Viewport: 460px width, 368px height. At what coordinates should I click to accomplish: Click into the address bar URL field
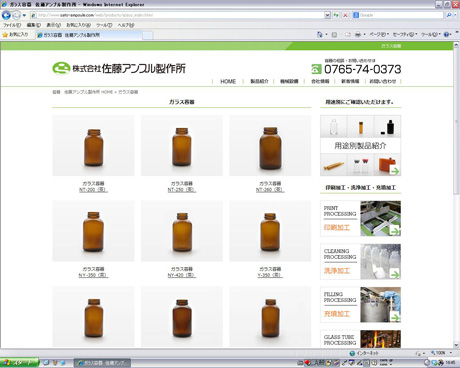(177, 15)
